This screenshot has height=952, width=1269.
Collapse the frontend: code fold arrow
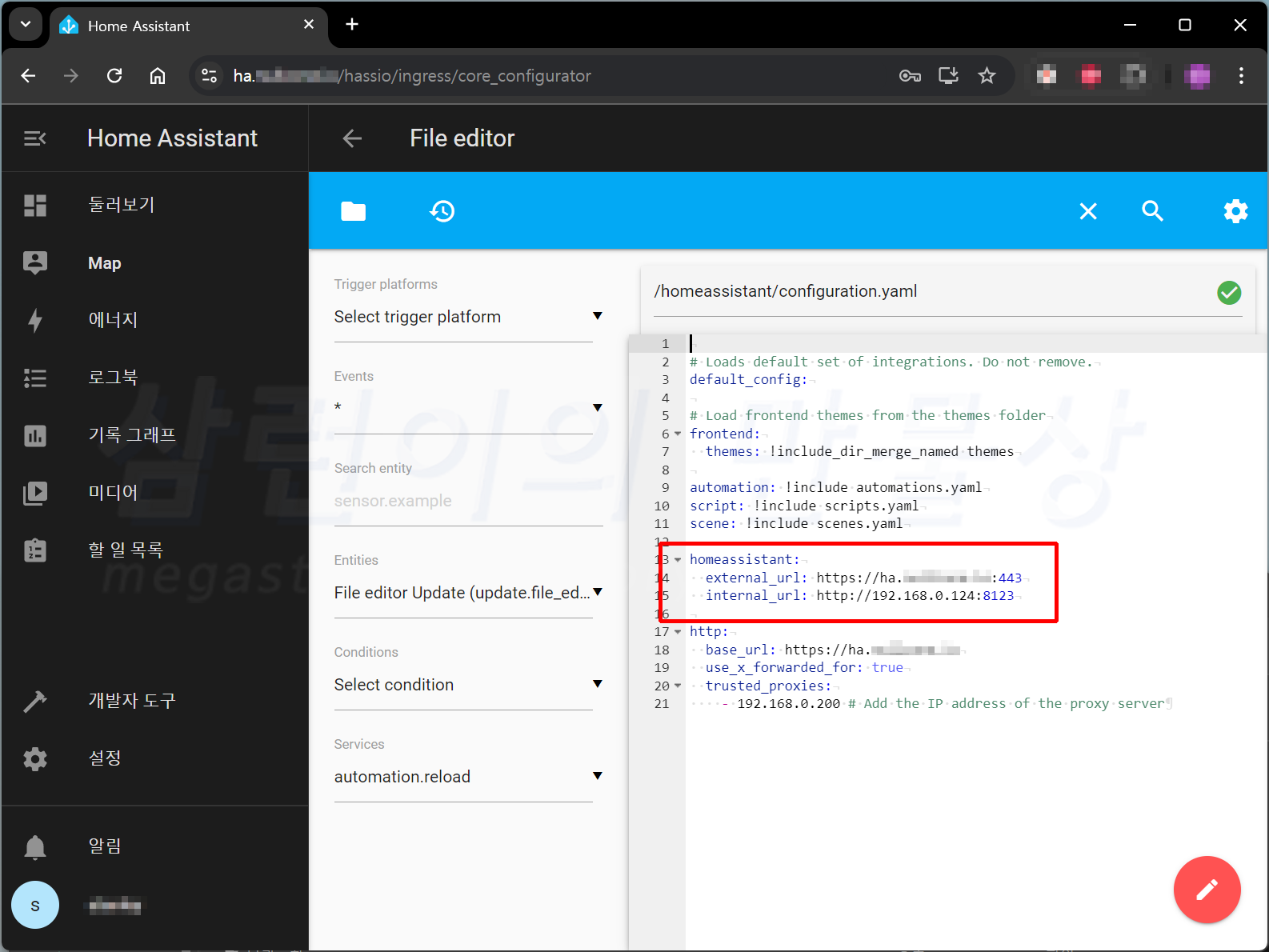click(678, 434)
